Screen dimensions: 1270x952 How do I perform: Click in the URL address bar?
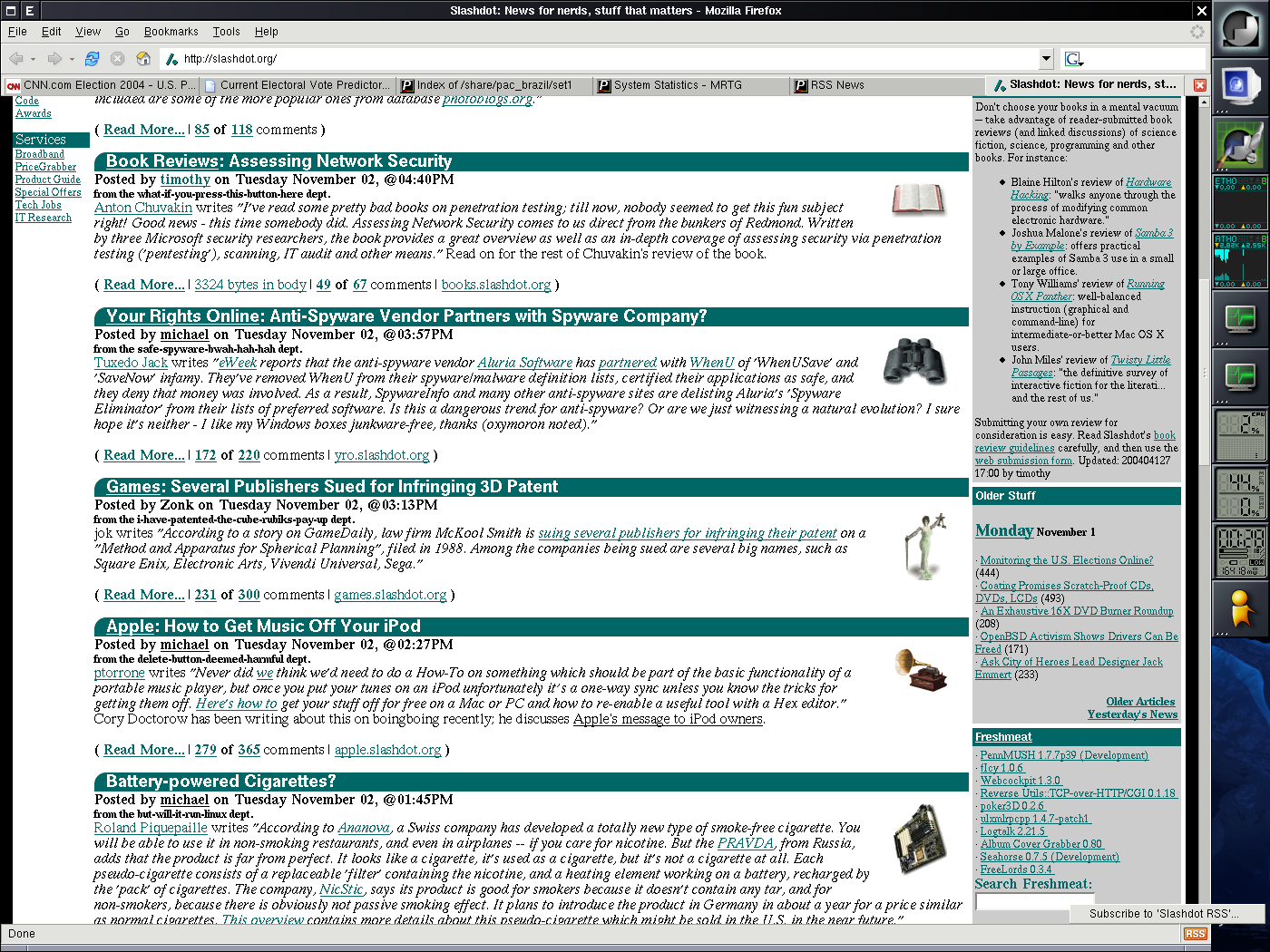[x=599, y=59]
